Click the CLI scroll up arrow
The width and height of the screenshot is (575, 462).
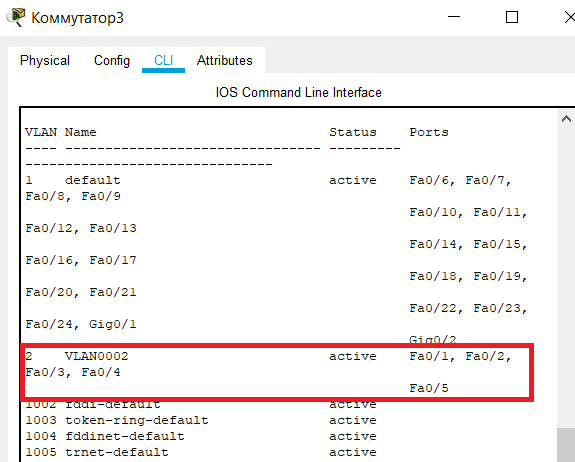click(x=566, y=118)
